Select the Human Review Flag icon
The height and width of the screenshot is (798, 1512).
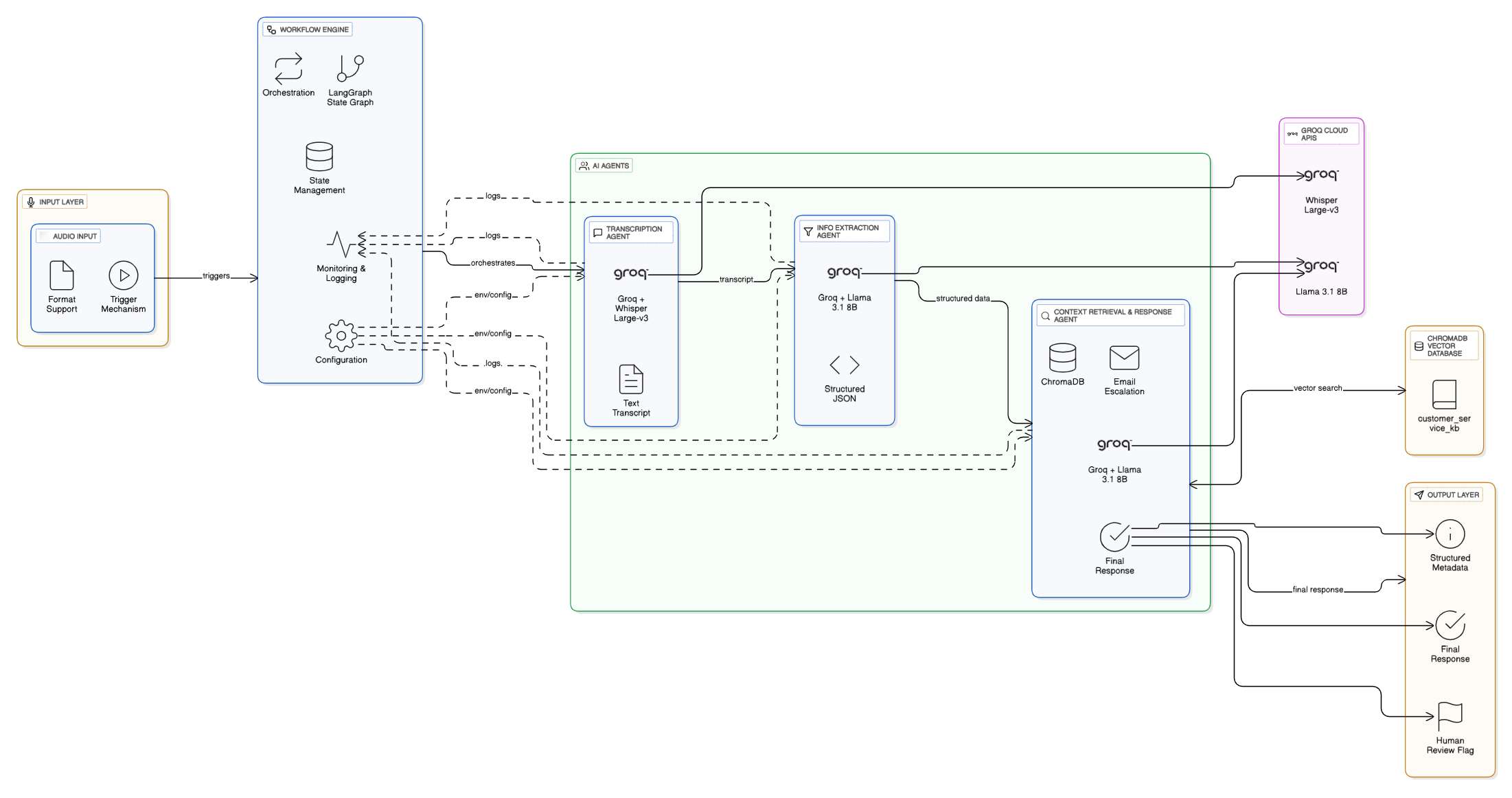pos(1450,717)
